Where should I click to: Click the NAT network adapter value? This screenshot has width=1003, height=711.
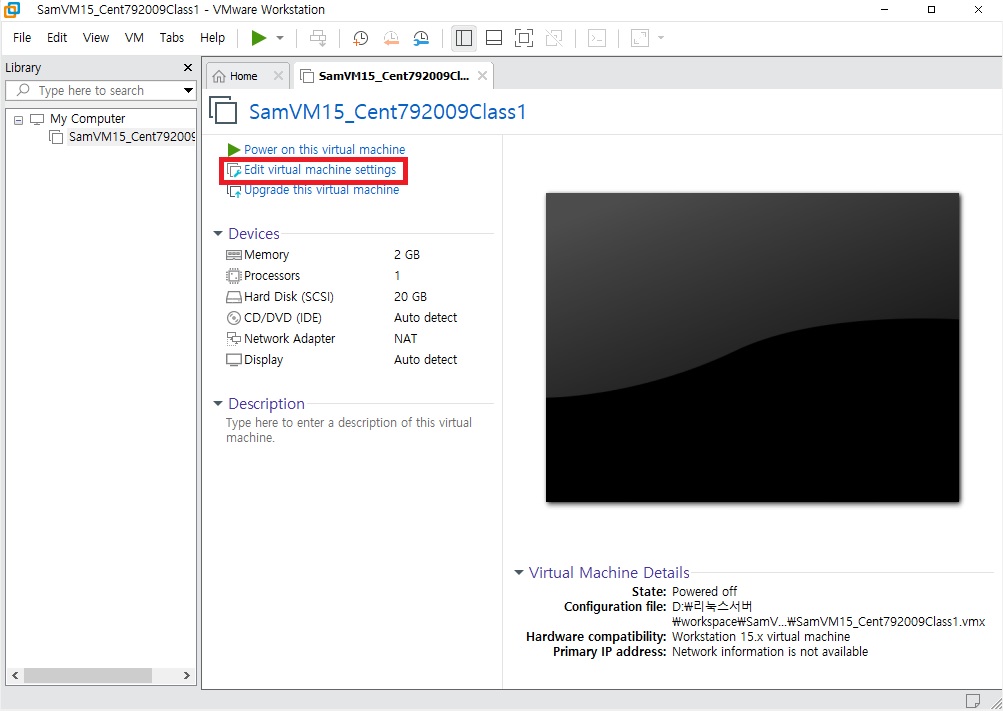point(406,339)
